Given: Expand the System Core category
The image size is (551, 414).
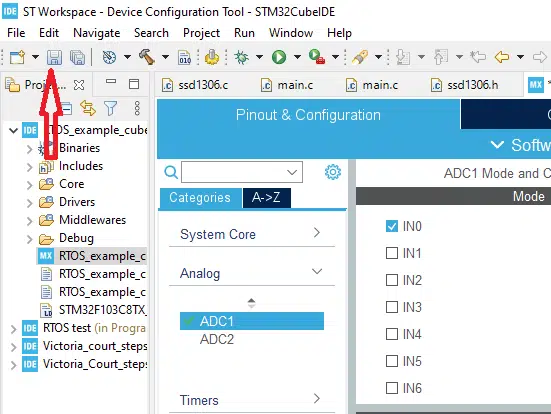Looking at the screenshot, I should (x=252, y=234).
